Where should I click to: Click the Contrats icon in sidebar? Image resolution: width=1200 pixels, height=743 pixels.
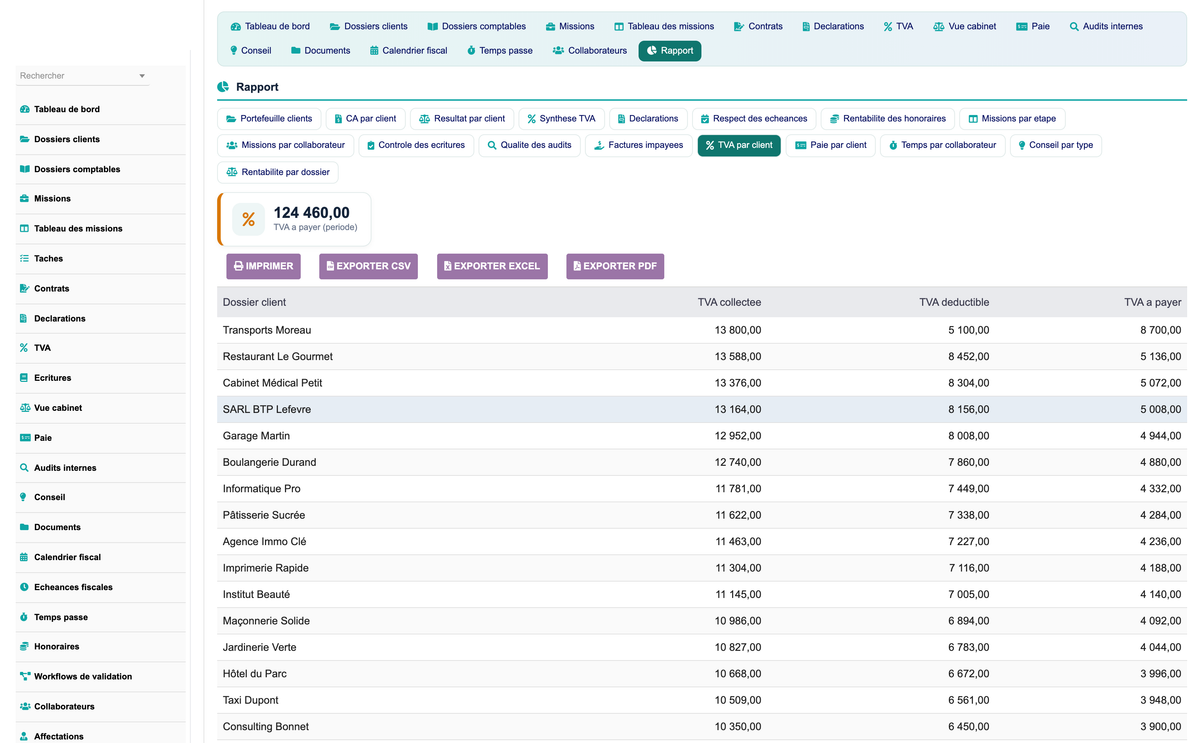24,288
